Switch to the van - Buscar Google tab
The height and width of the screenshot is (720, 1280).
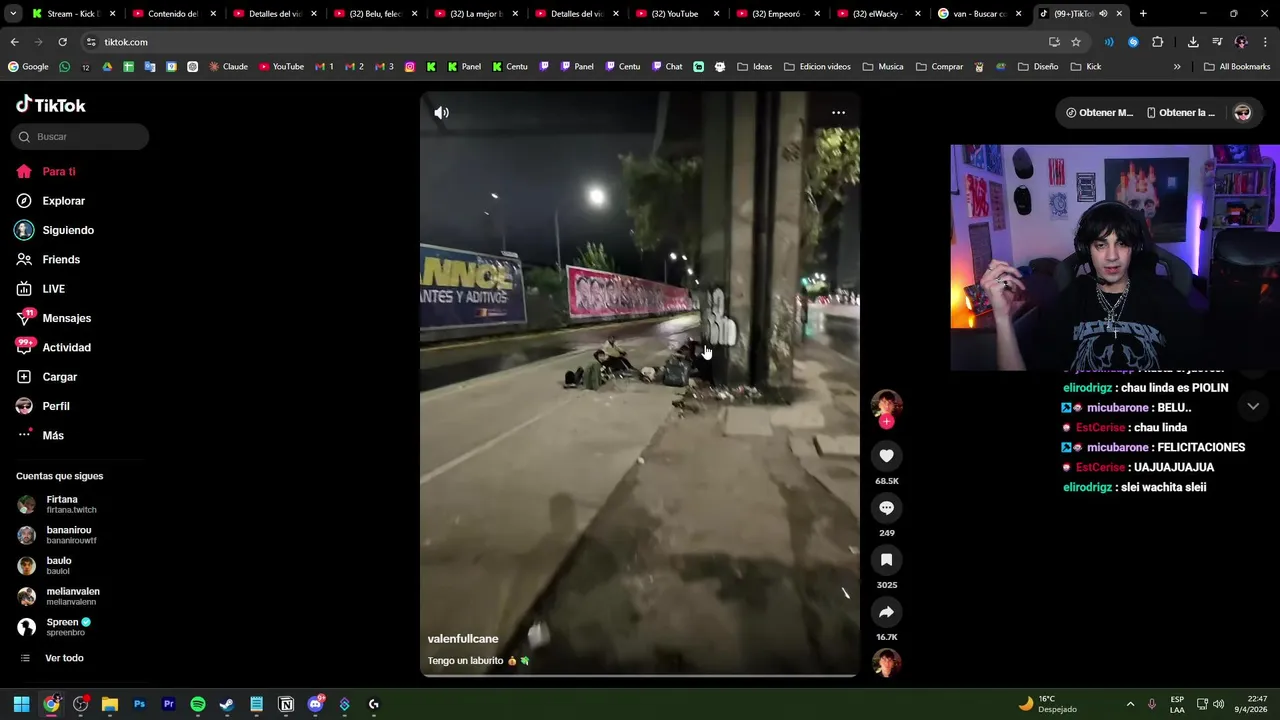click(x=980, y=14)
